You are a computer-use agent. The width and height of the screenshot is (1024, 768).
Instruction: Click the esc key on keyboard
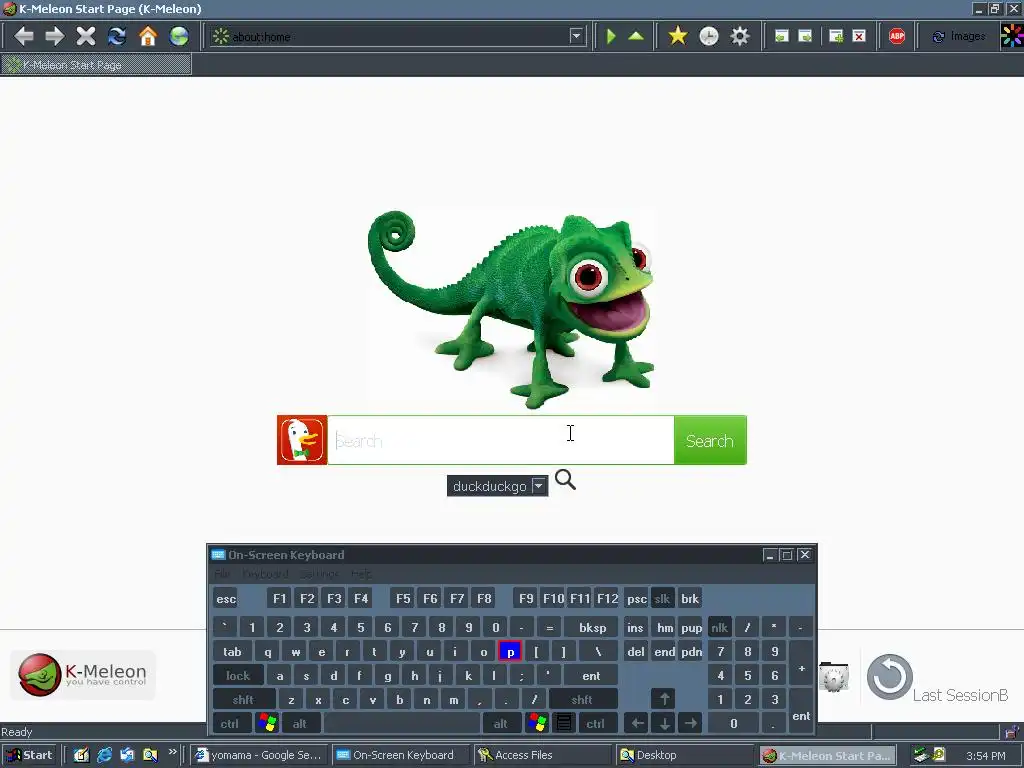[226, 598]
